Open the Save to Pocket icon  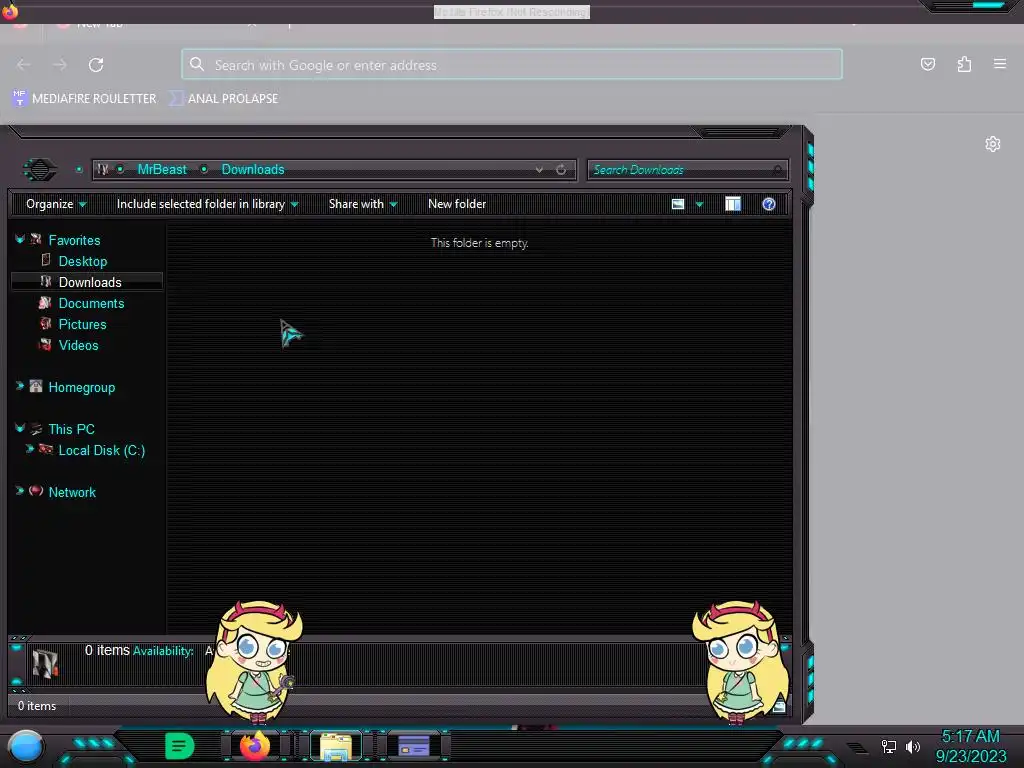pyautogui.click(x=927, y=64)
